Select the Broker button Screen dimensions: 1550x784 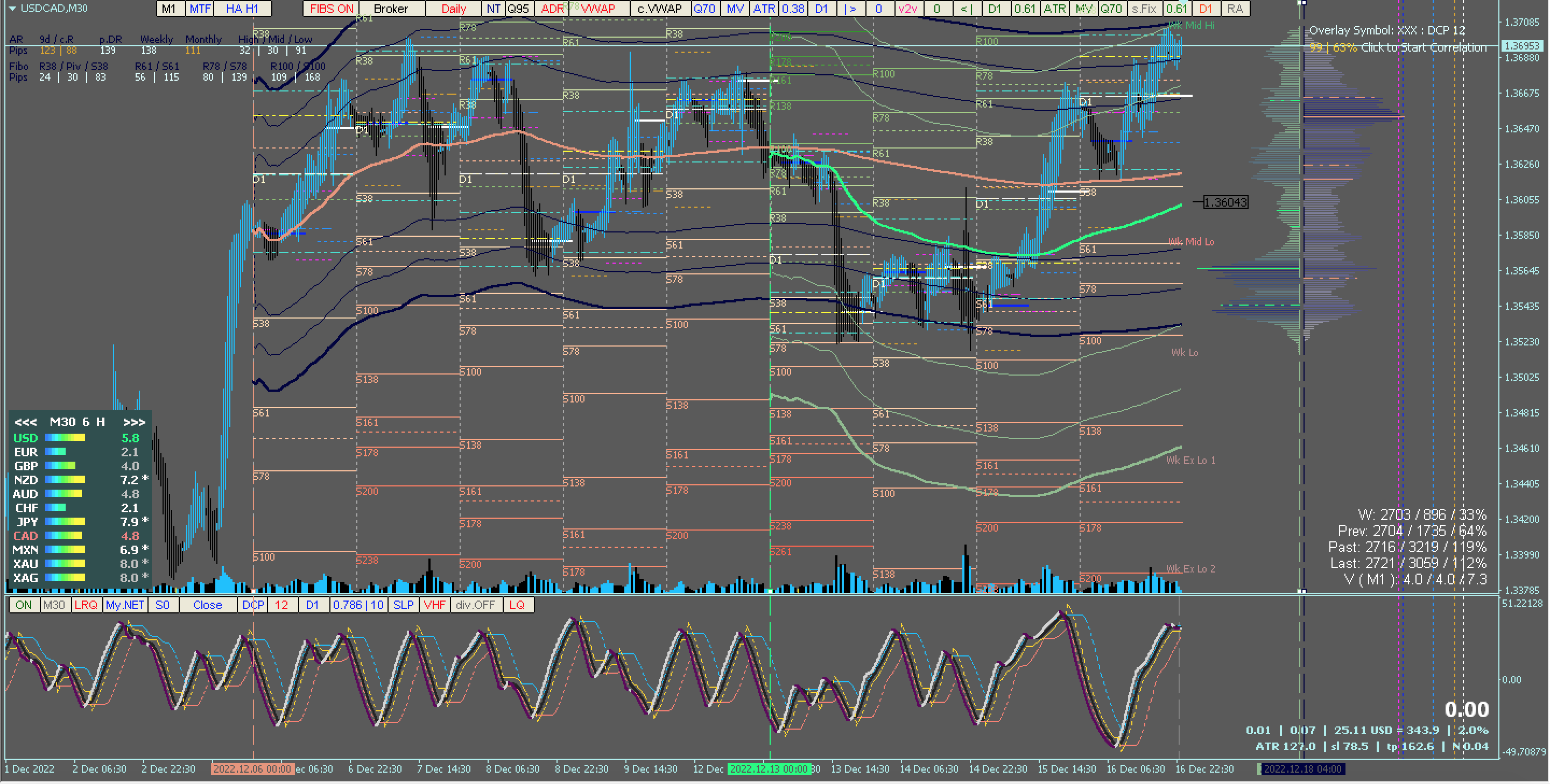pyautogui.click(x=391, y=9)
